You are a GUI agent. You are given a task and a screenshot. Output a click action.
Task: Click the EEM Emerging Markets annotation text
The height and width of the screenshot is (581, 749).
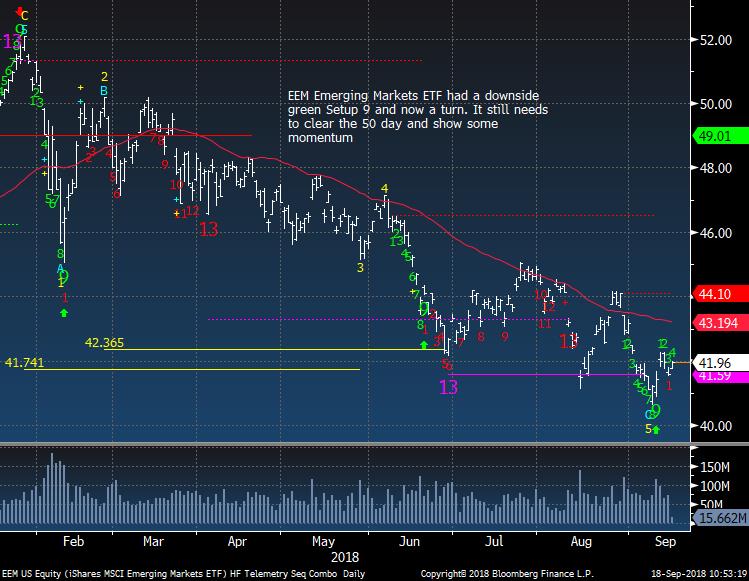(x=417, y=117)
